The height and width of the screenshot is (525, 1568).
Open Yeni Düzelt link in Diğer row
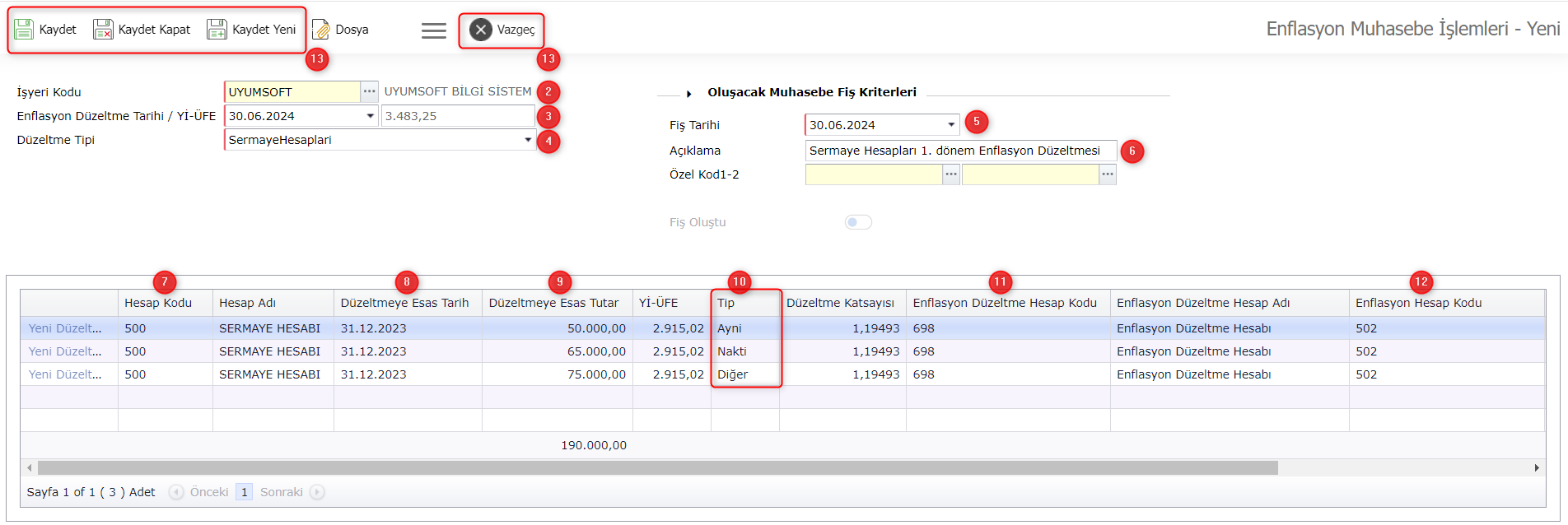click(65, 374)
